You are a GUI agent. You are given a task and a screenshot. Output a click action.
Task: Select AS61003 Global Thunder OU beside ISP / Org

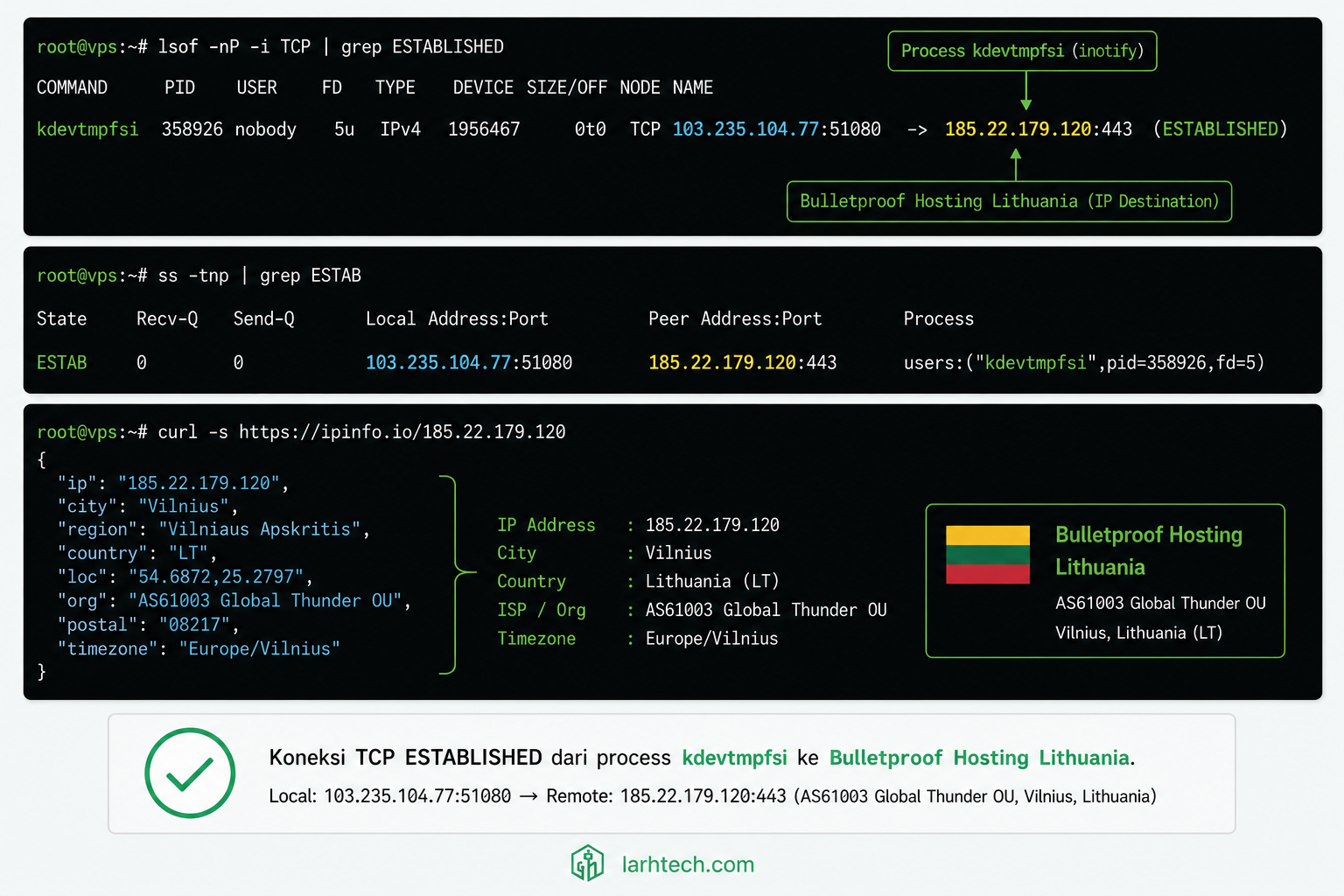(766, 610)
